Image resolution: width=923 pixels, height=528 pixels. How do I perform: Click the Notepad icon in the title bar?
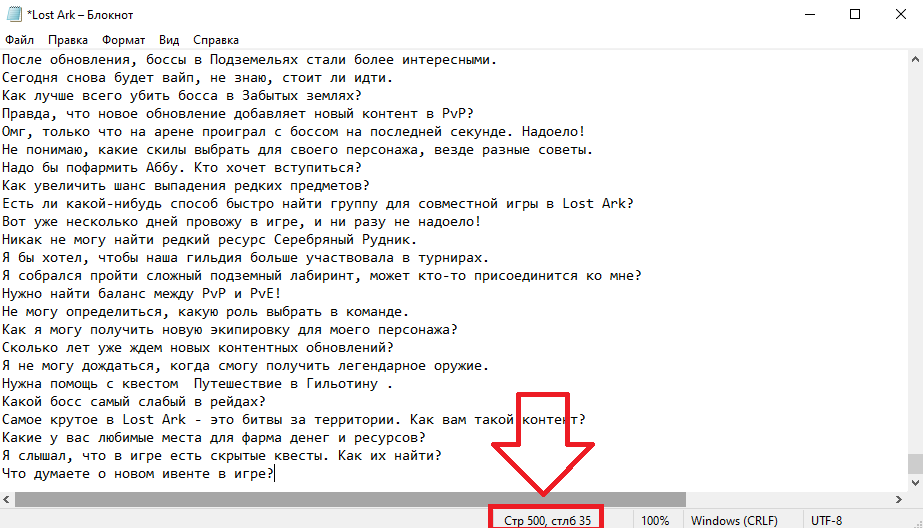[14, 14]
